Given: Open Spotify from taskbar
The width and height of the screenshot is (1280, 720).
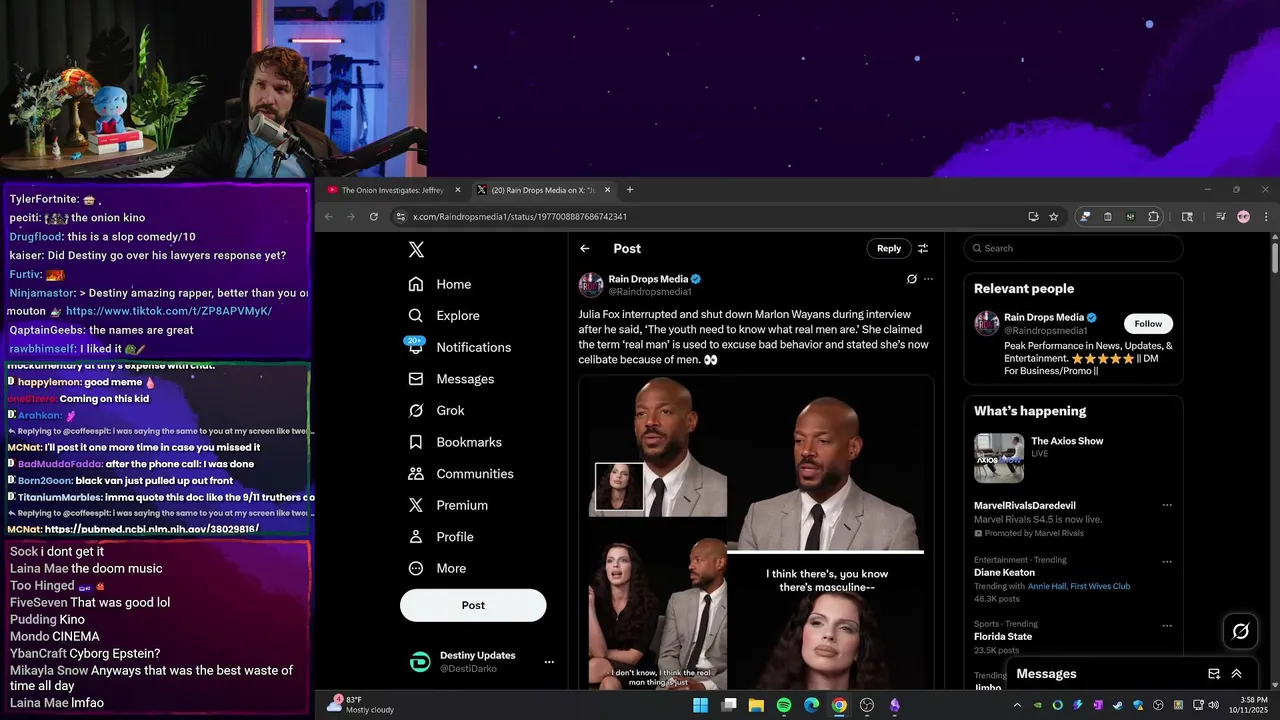Looking at the screenshot, I should click(x=784, y=705).
